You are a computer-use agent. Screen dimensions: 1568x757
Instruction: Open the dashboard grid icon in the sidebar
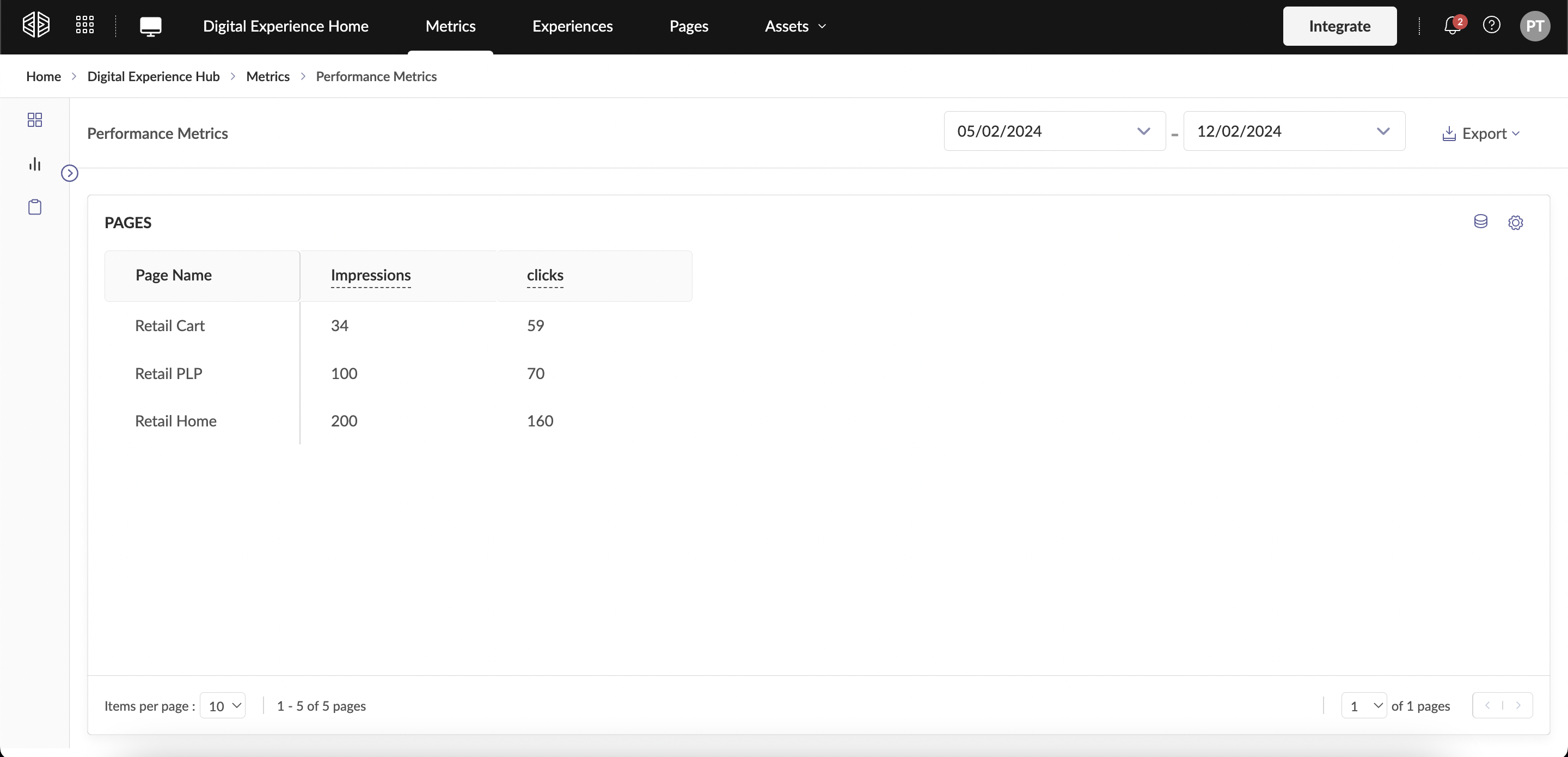coord(35,120)
